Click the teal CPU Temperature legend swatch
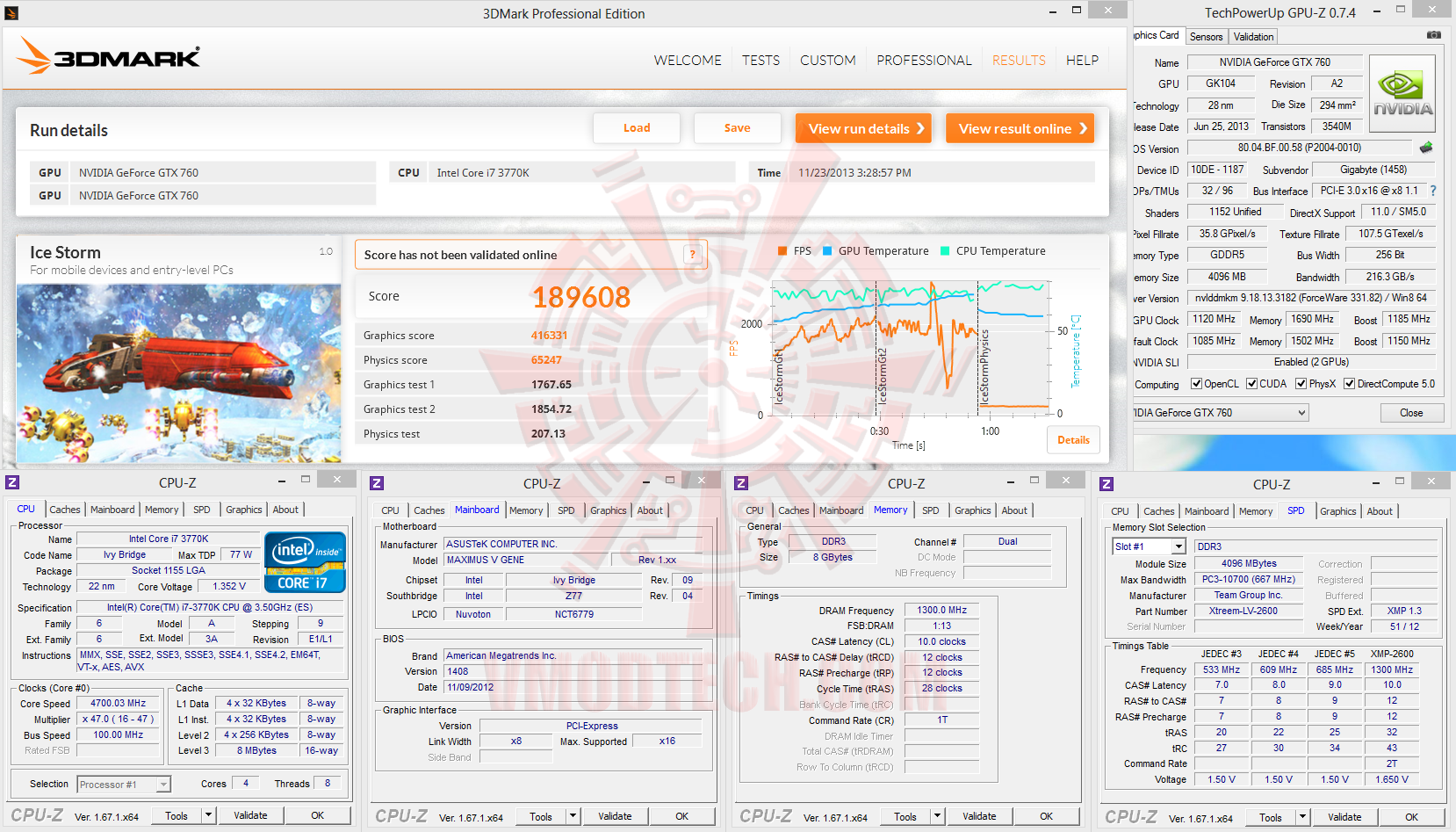The height and width of the screenshot is (832, 1456). point(945,251)
